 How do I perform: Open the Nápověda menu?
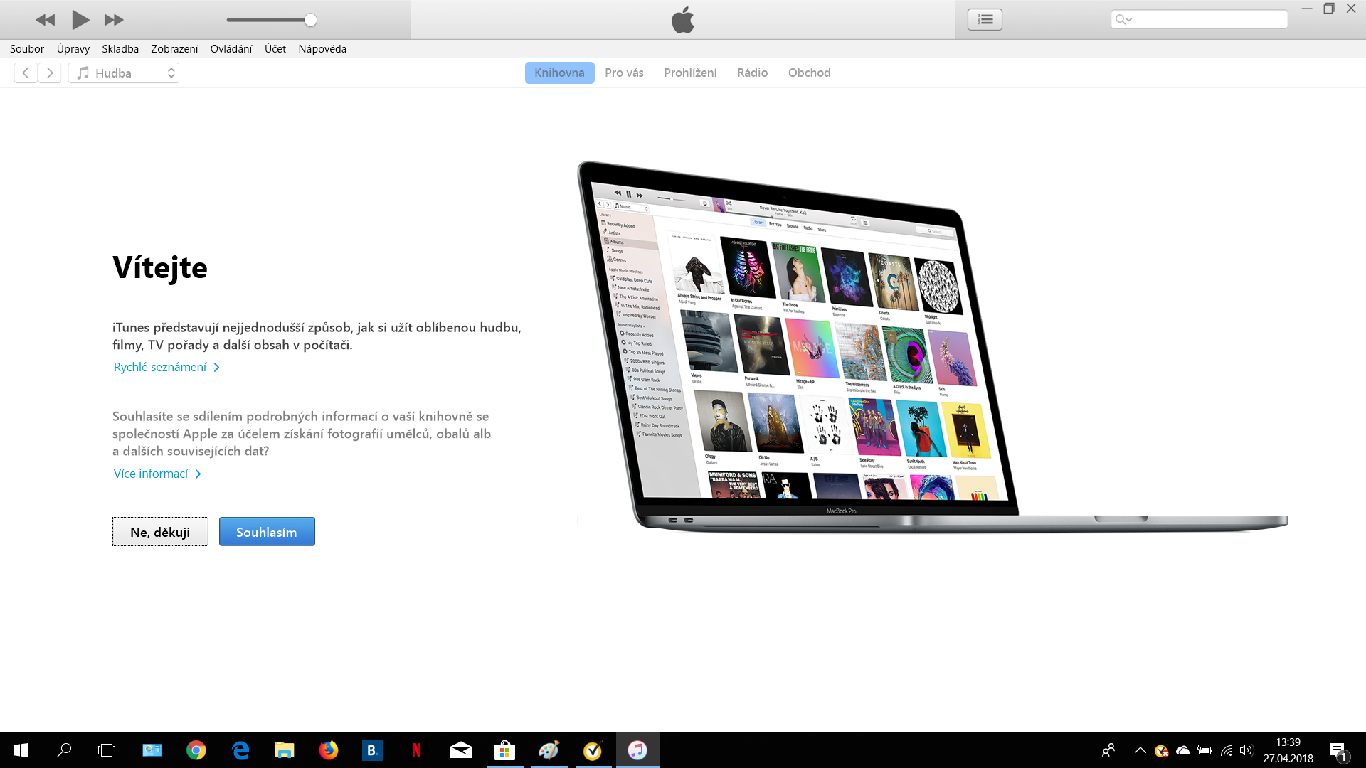point(323,49)
